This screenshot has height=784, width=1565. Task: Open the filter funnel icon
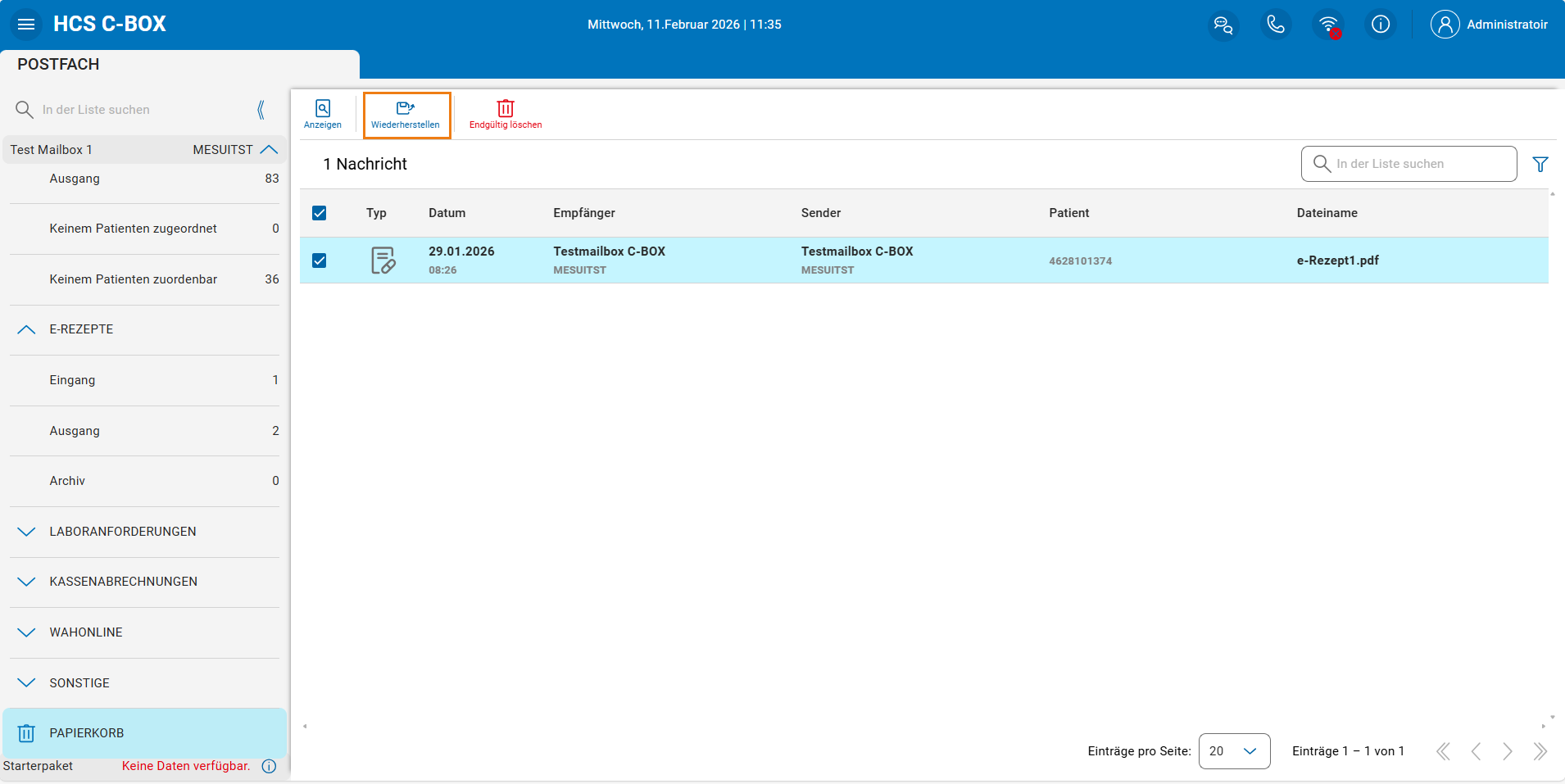tap(1540, 164)
